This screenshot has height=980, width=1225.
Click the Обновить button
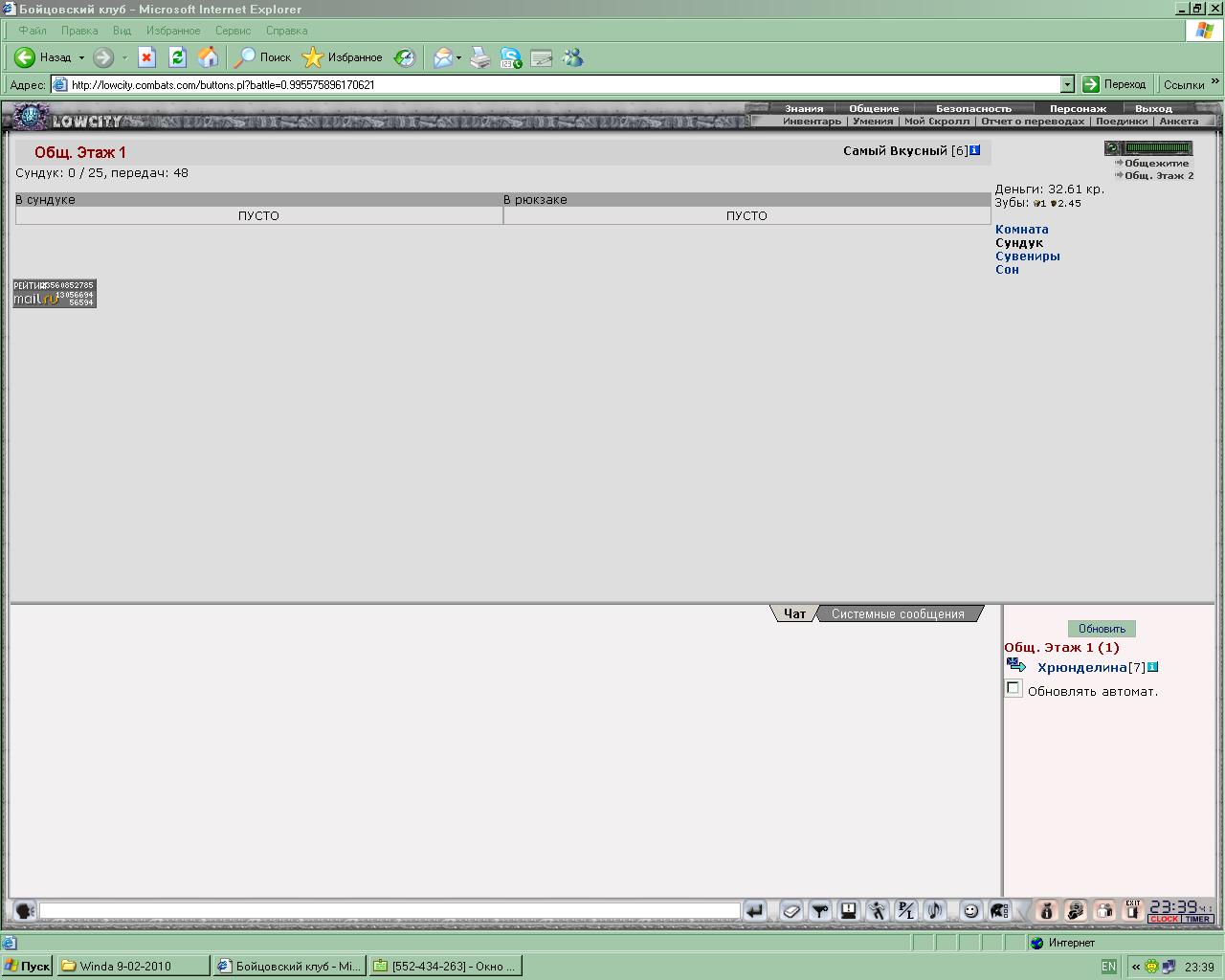pos(1102,629)
